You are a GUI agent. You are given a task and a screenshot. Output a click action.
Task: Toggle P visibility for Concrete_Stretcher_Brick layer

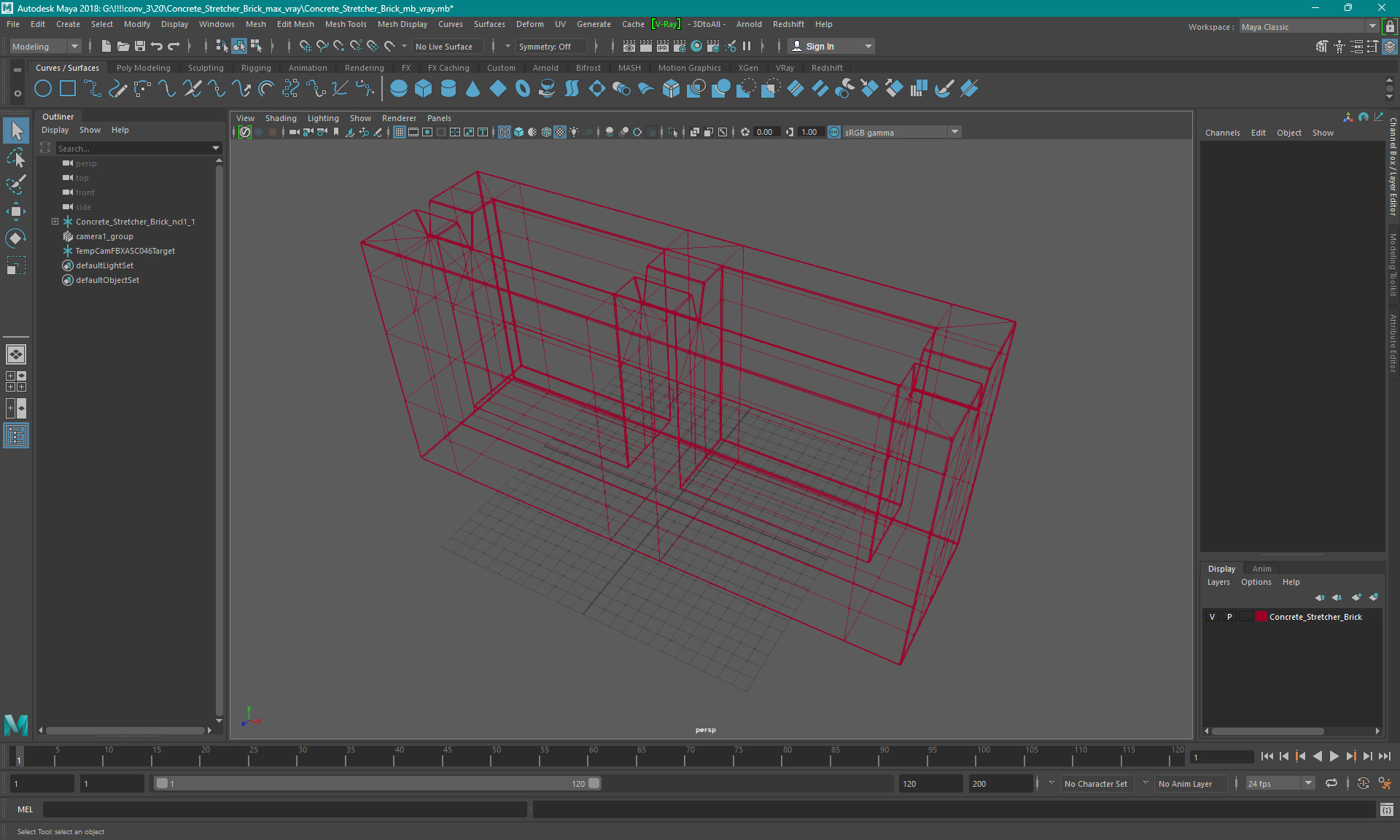tap(1228, 617)
